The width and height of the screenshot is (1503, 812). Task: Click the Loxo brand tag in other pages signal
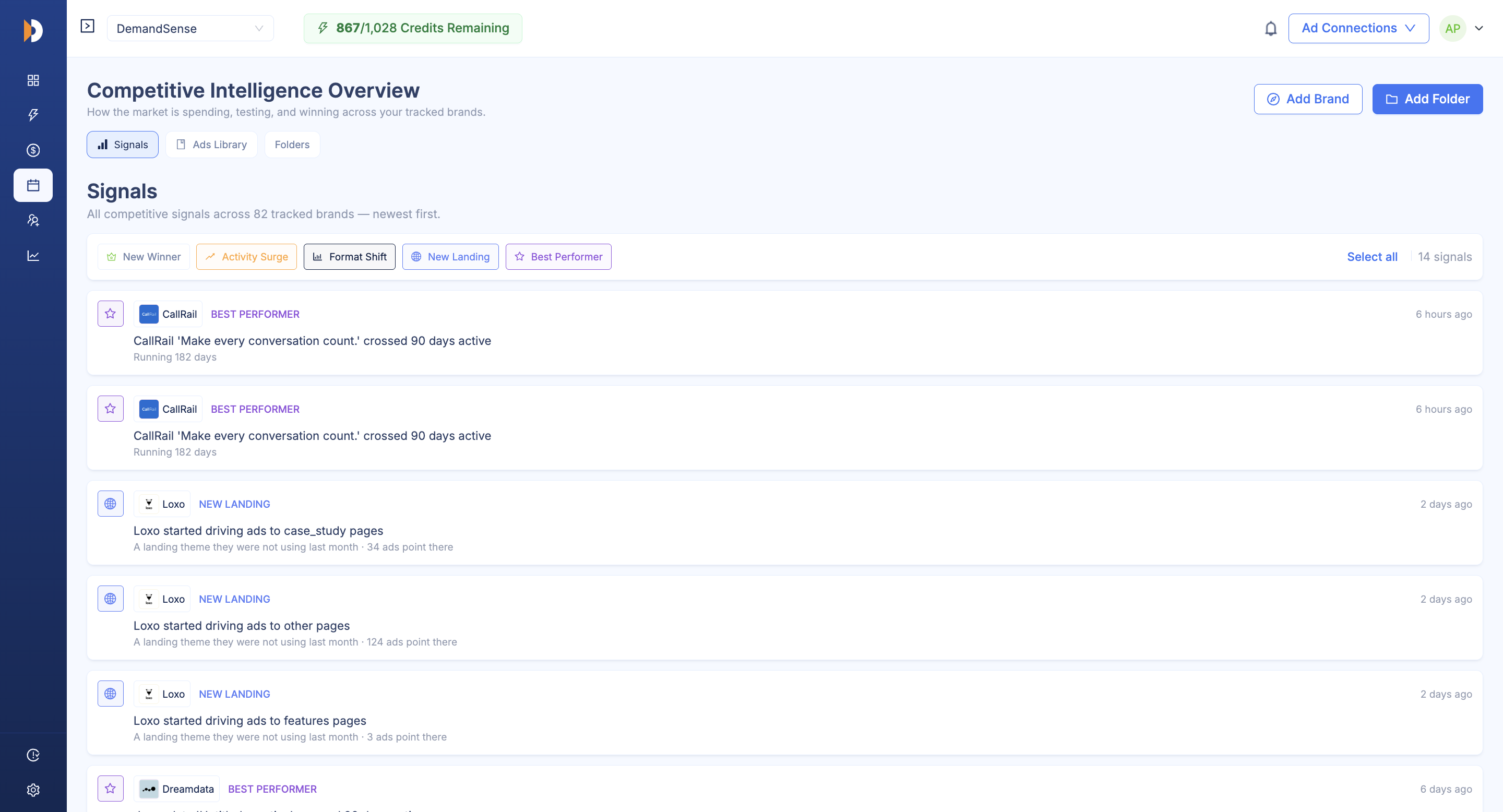point(162,599)
